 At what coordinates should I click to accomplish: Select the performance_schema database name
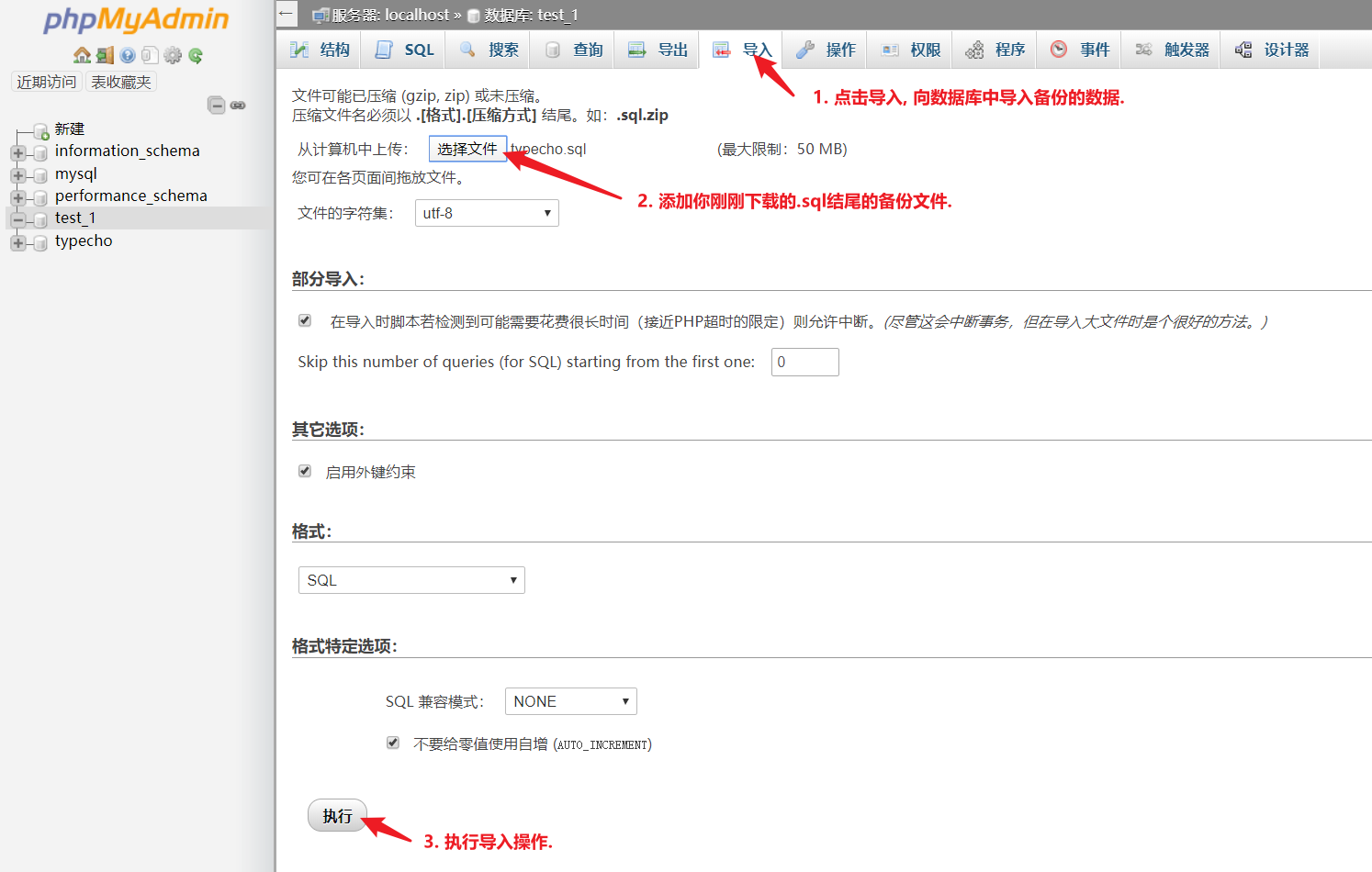(130, 196)
